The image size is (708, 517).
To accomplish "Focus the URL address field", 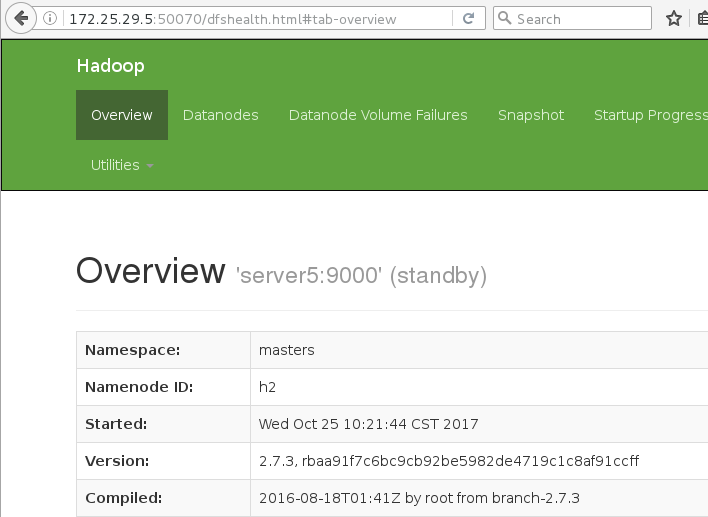I will [x=257, y=19].
